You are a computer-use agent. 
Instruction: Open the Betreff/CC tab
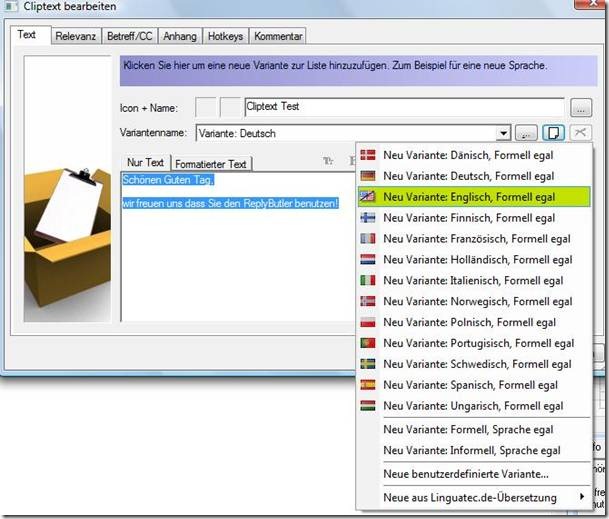click(130, 37)
